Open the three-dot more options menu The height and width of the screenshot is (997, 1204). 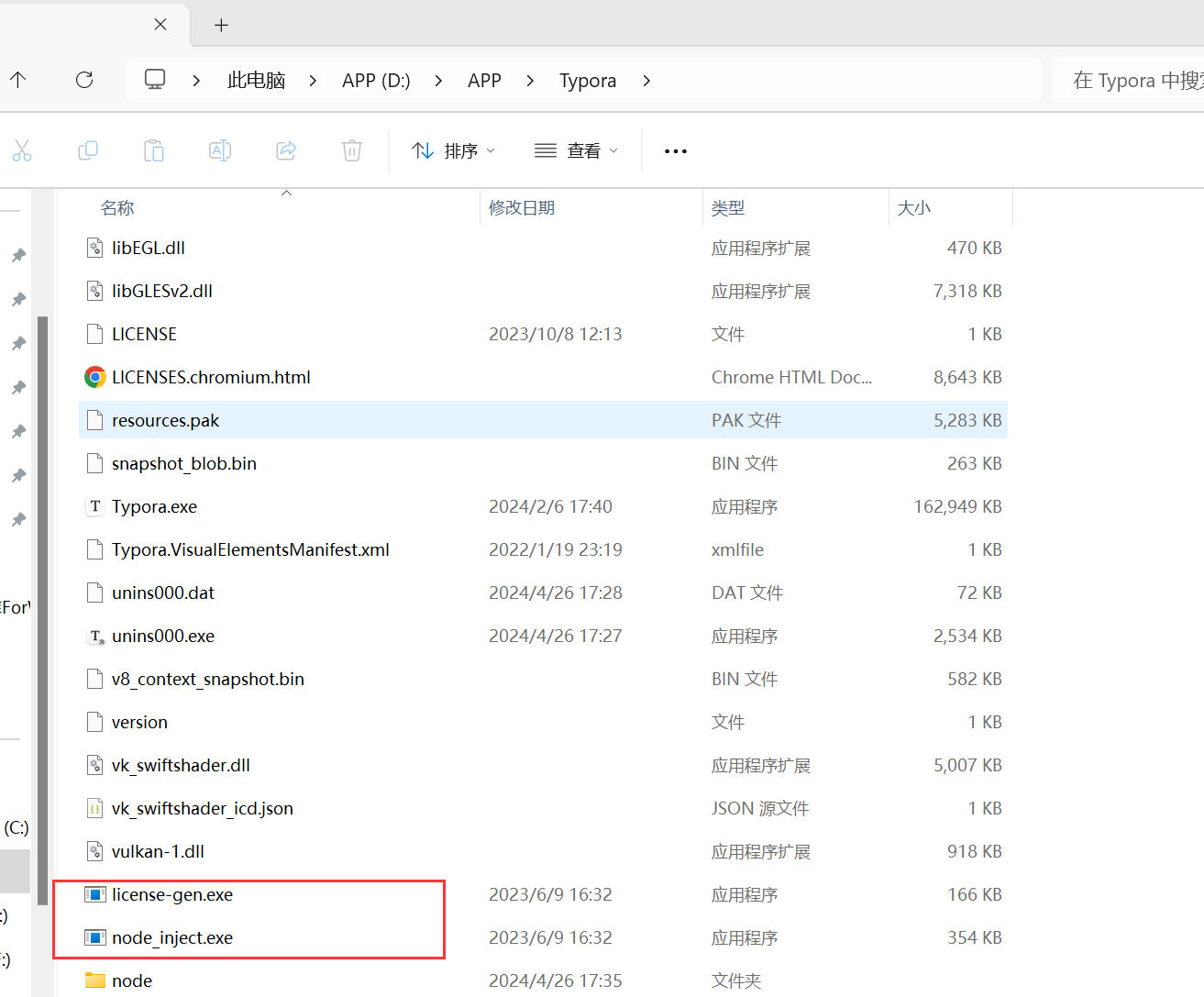(x=676, y=151)
